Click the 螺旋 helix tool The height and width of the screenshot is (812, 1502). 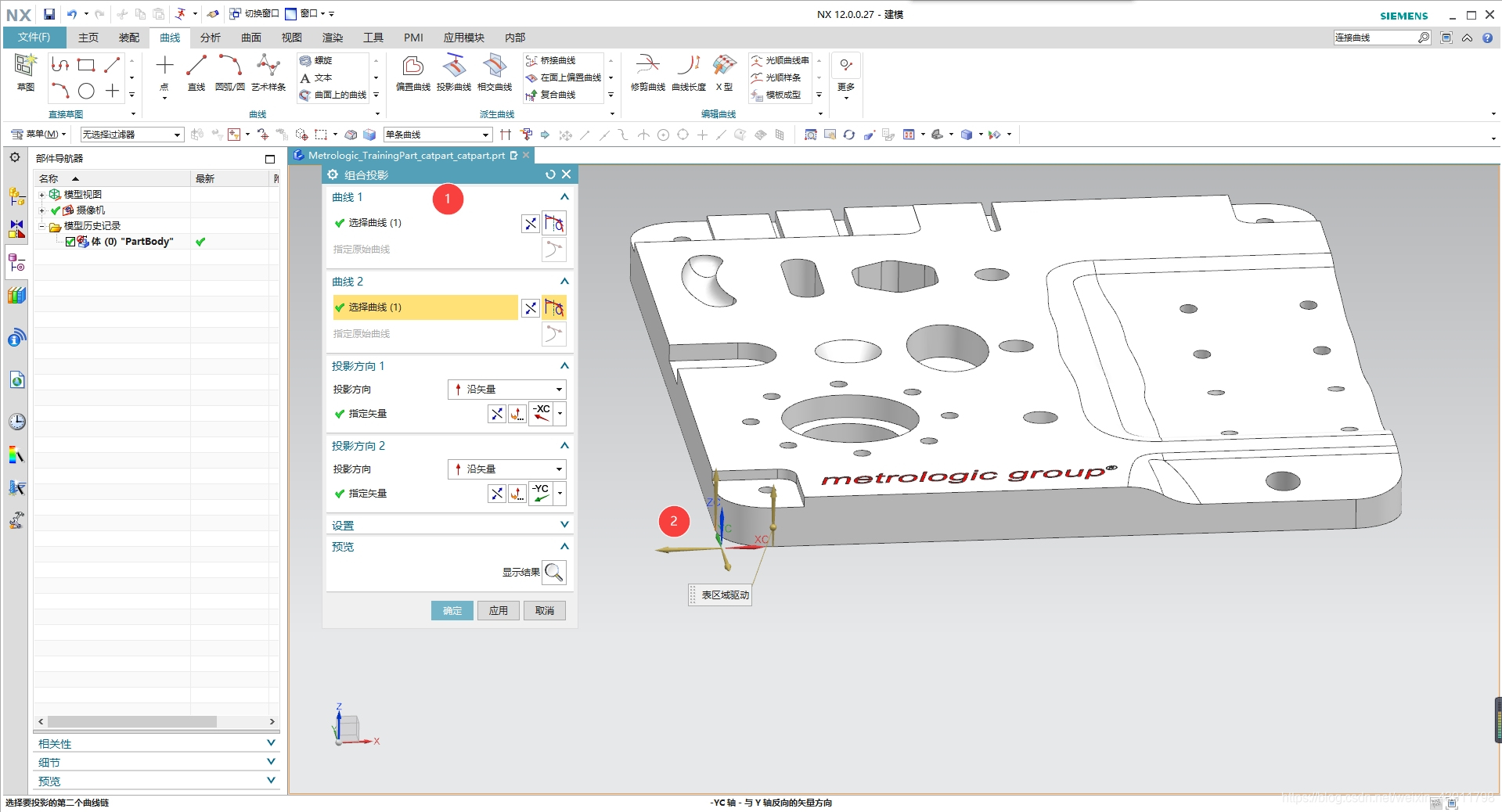tap(316, 60)
